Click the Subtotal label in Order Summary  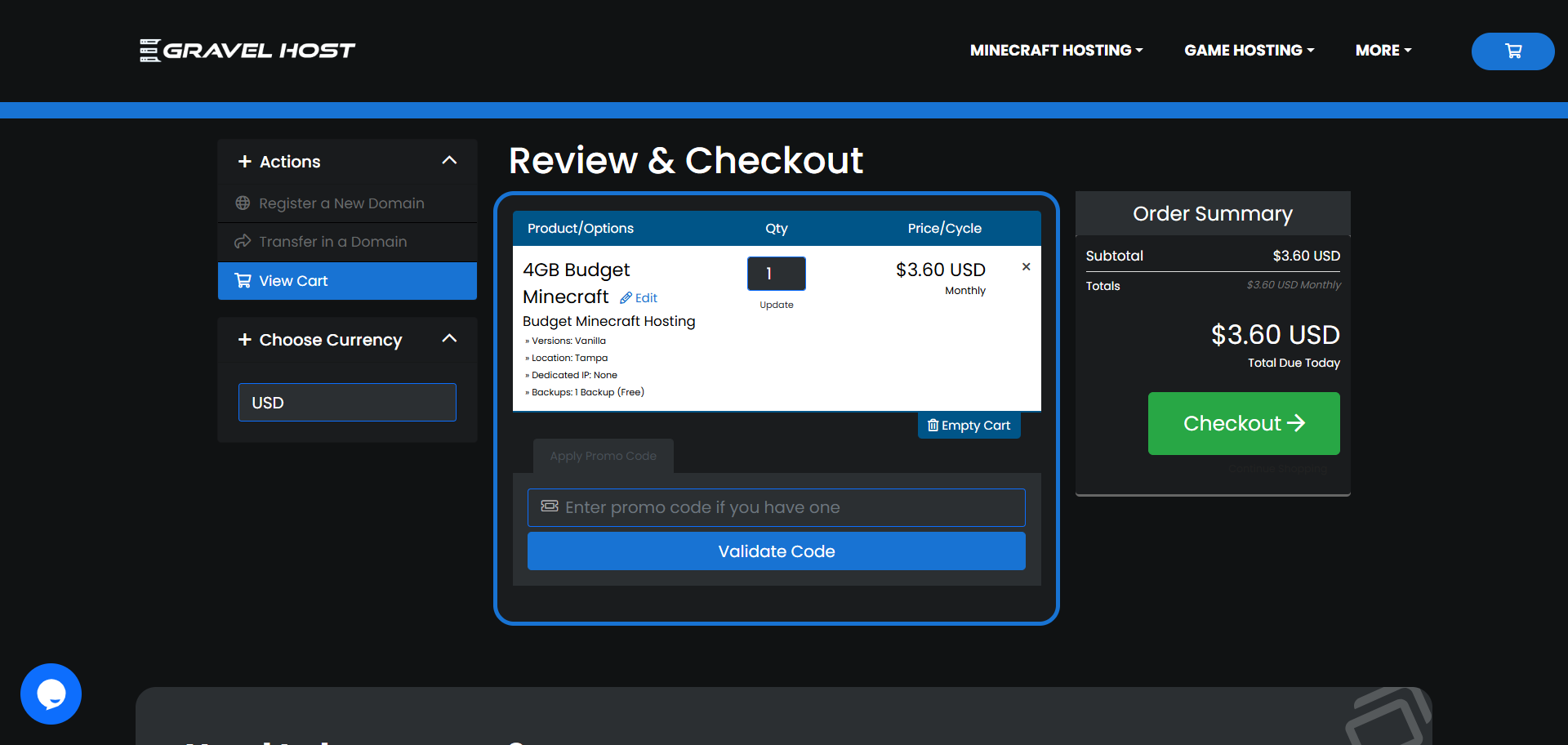pos(1114,256)
